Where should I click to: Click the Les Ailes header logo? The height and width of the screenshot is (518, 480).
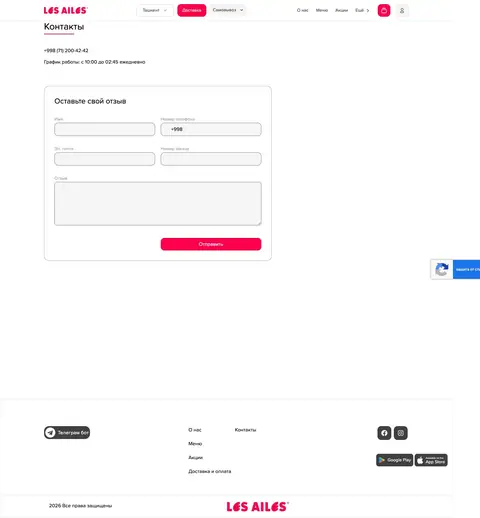click(66, 10)
